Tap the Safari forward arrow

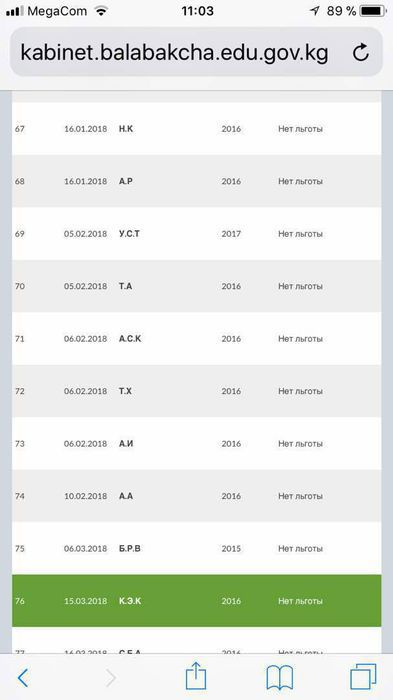pyautogui.click(x=110, y=679)
